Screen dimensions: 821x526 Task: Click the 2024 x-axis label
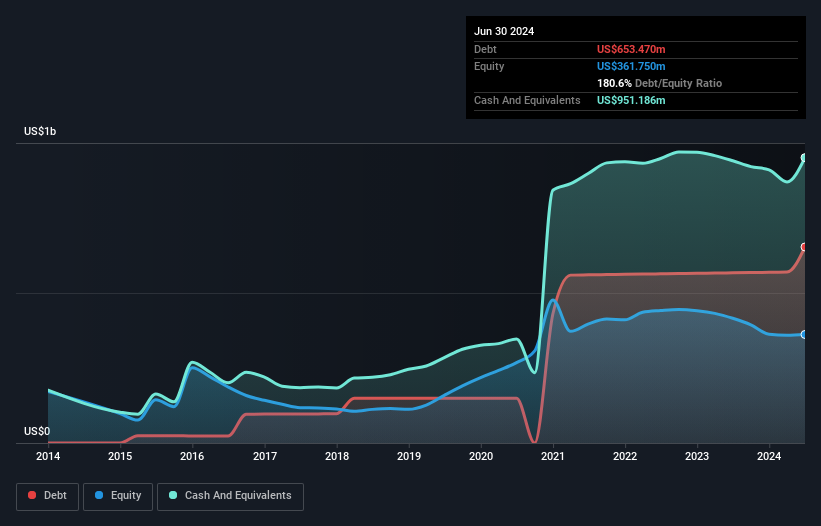[x=769, y=456]
